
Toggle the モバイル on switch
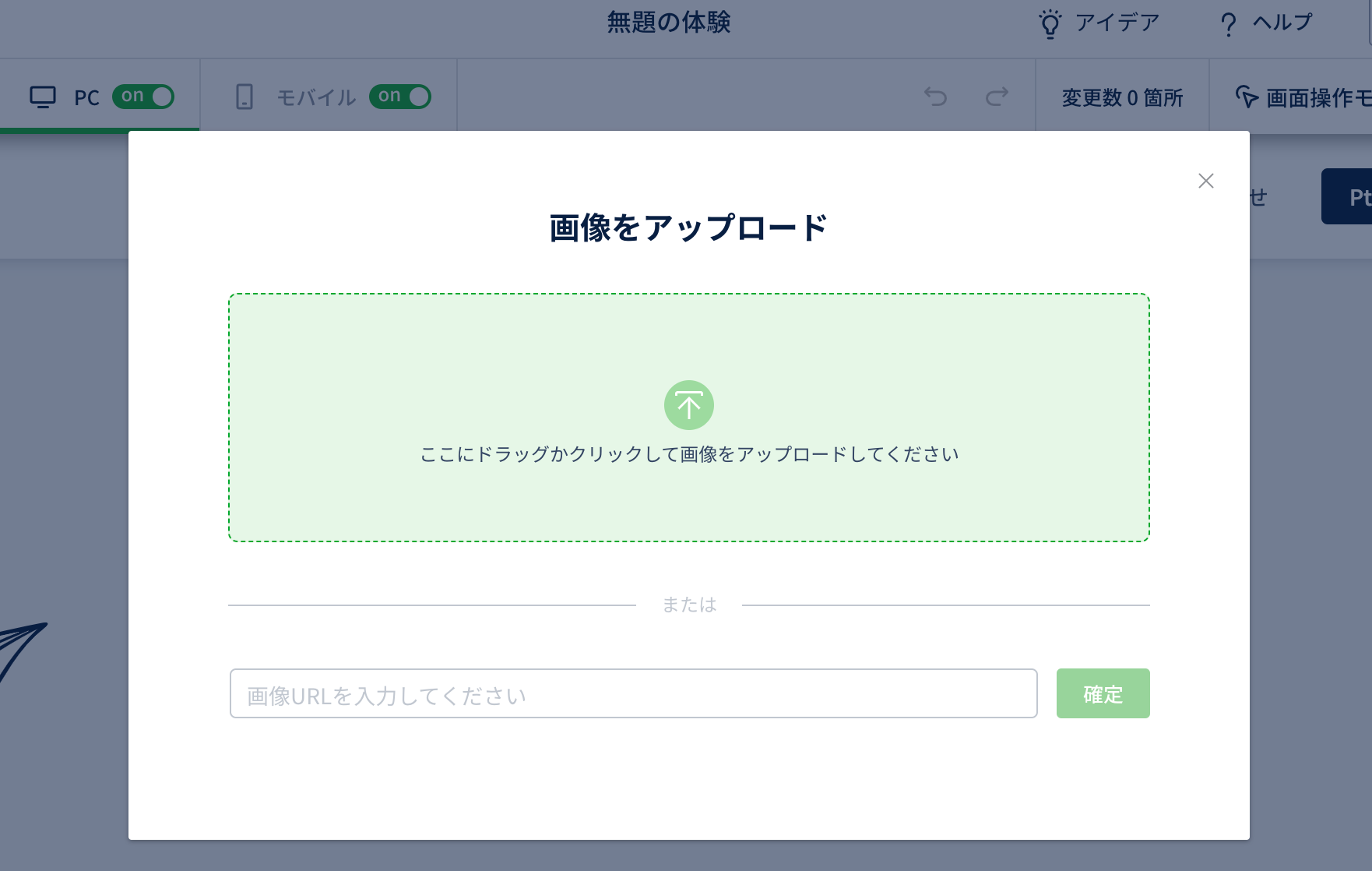[399, 97]
